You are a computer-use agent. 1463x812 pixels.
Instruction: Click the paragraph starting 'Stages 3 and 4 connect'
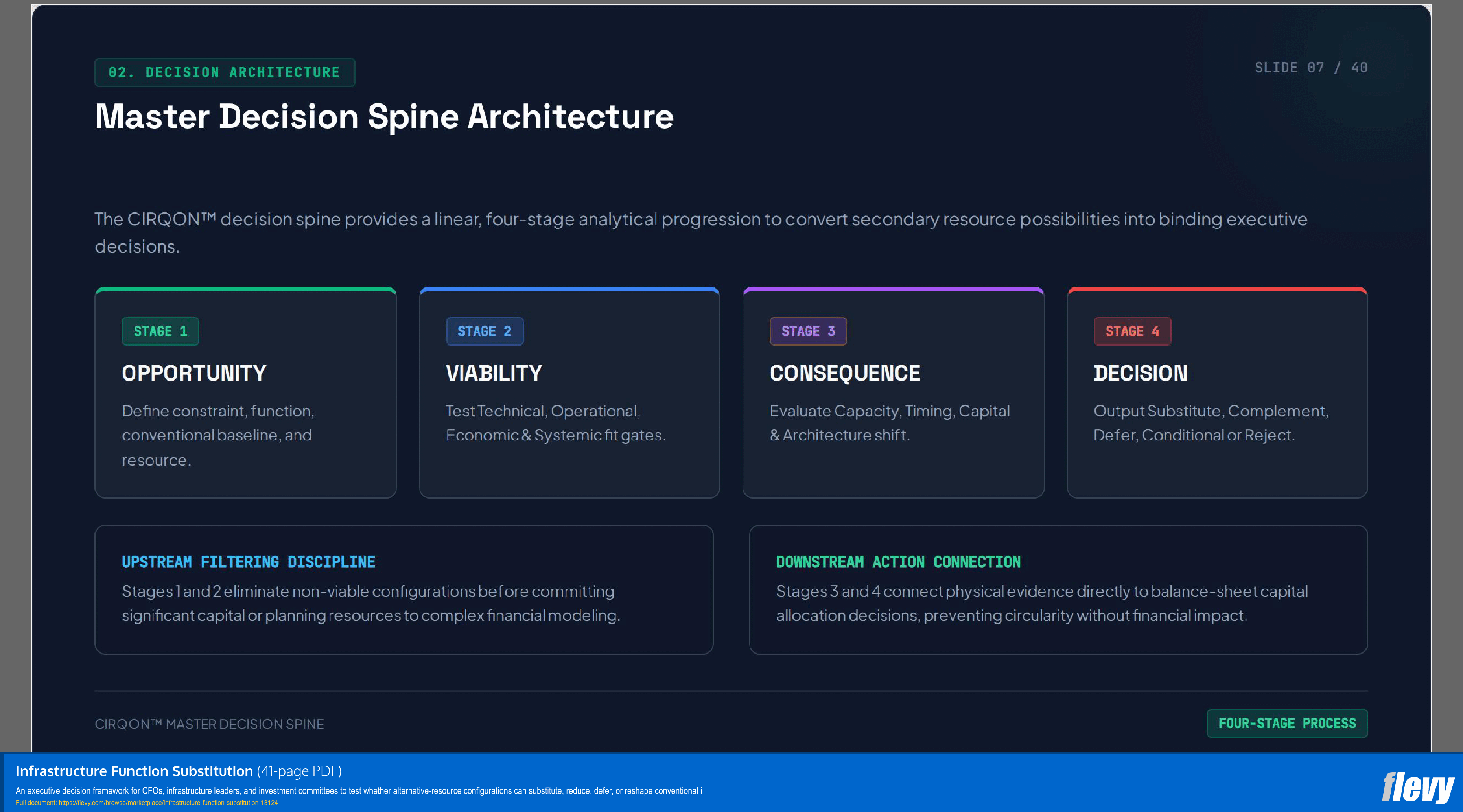click(1042, 603)
